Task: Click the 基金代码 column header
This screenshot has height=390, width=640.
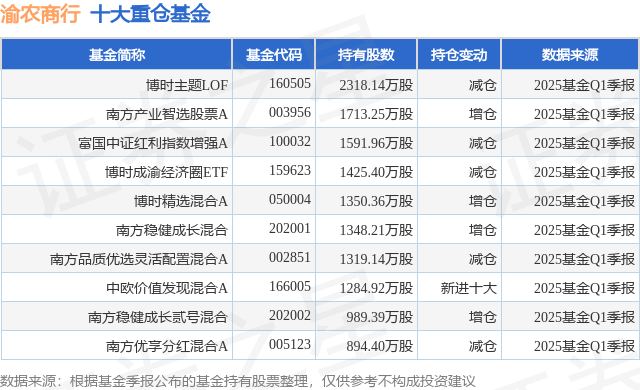Action: coord(274,55)
